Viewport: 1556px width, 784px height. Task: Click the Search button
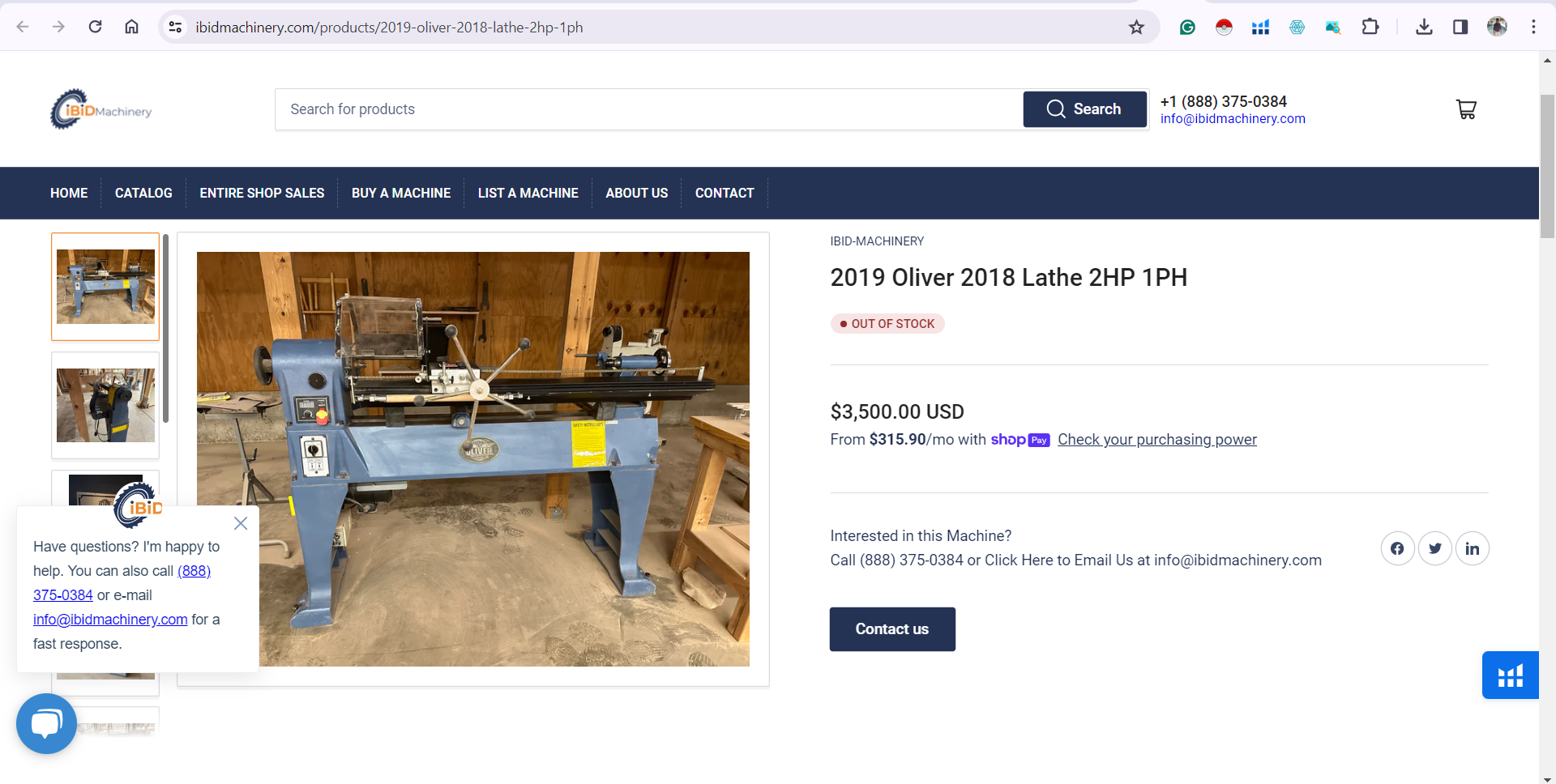pos(1084,109)
